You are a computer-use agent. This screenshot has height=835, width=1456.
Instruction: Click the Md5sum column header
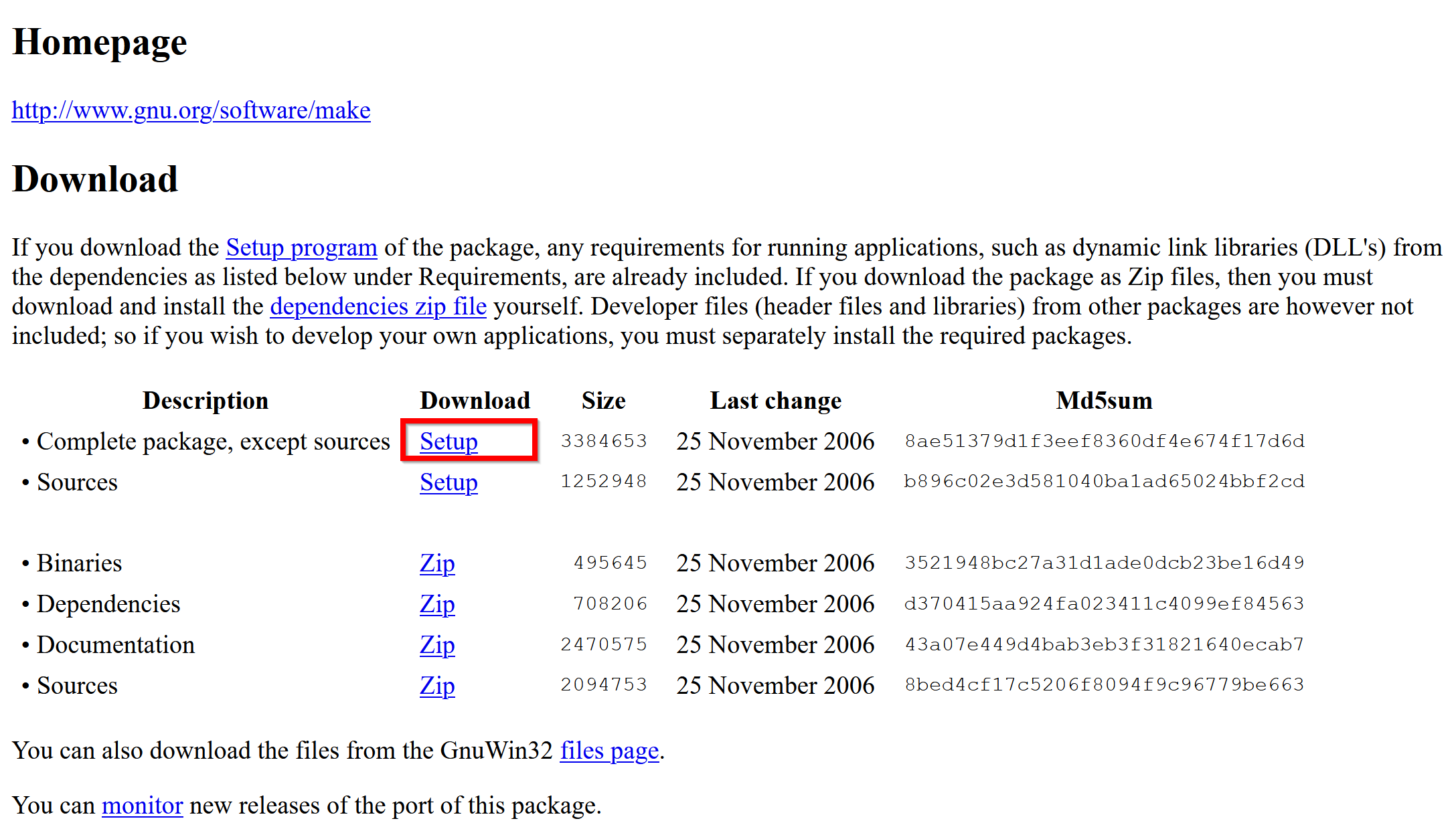(x=1104, y=401)
